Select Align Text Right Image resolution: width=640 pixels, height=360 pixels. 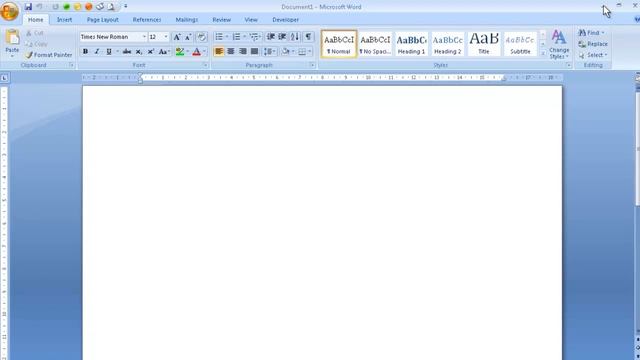coord(242,51)
